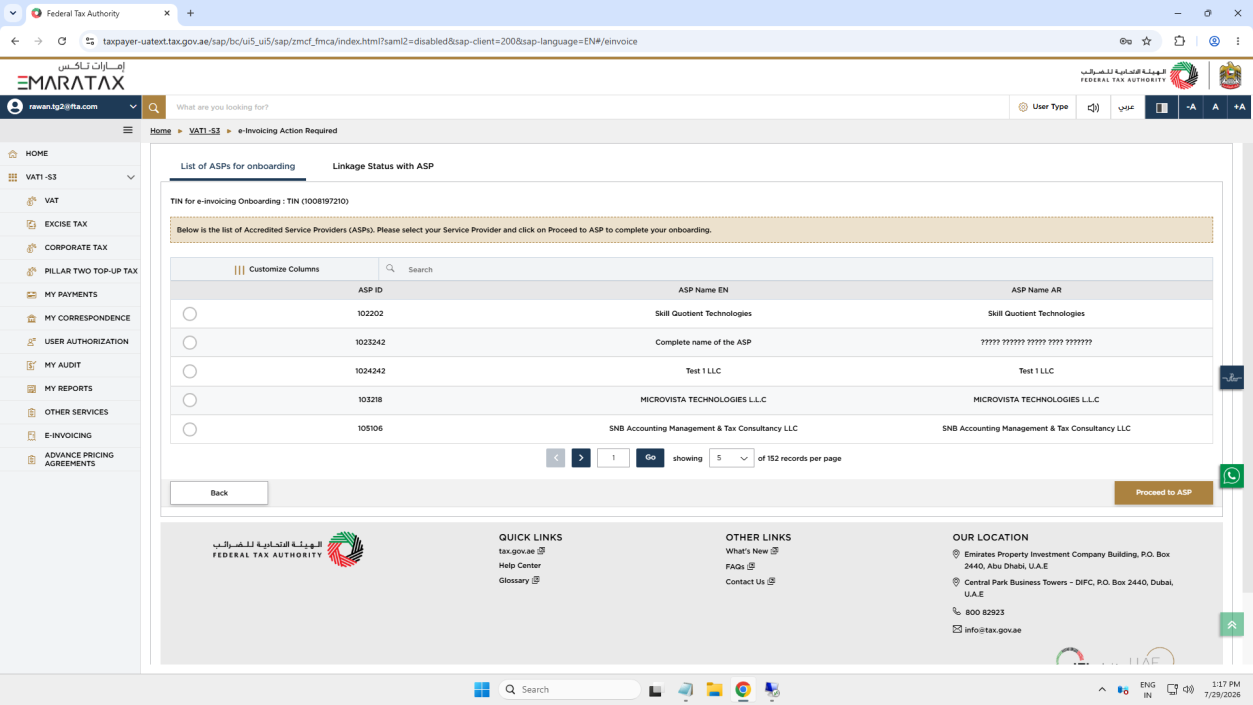Open Excise Tax in sidebar
The width and height of the screenshot is (1253, 705).
pyautogui.click(x=66, y=224)
